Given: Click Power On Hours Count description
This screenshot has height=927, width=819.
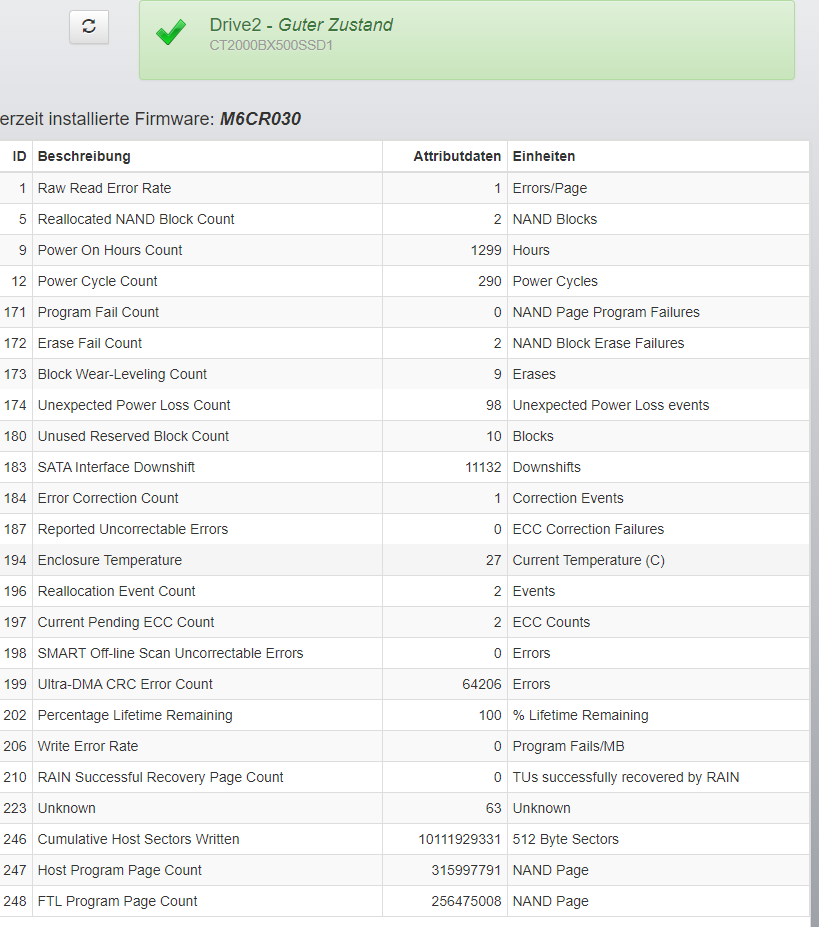Looking at the screenshot, I should coord(110,251).
